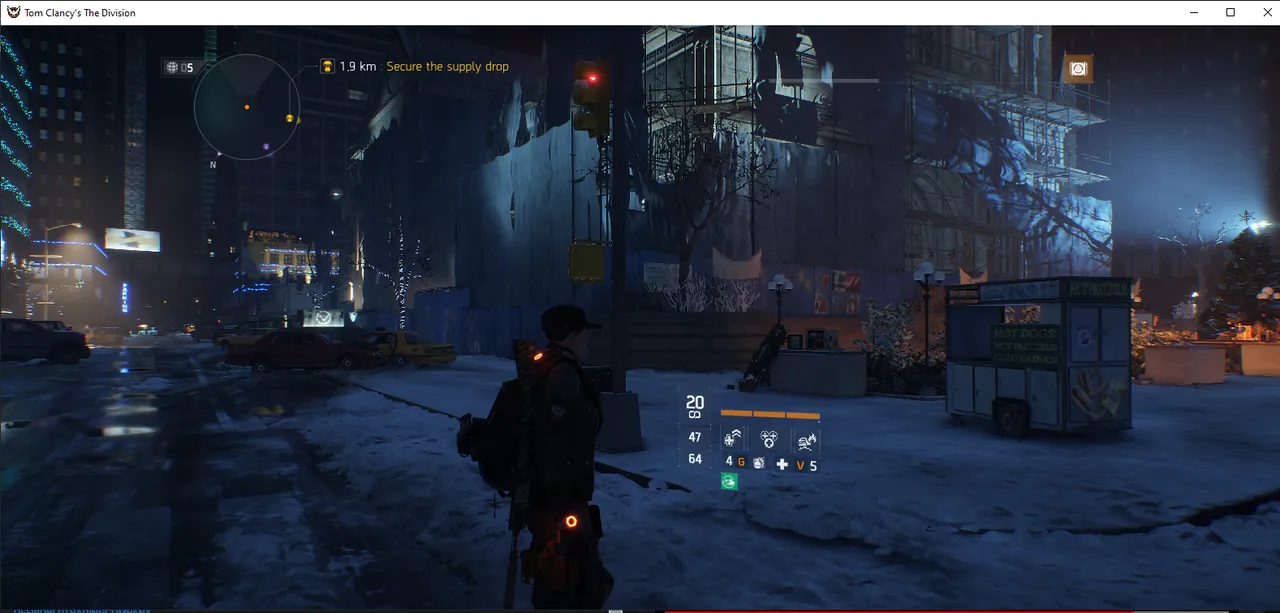
Task: Click the grenade count 4
Action: tap(729, 462)
